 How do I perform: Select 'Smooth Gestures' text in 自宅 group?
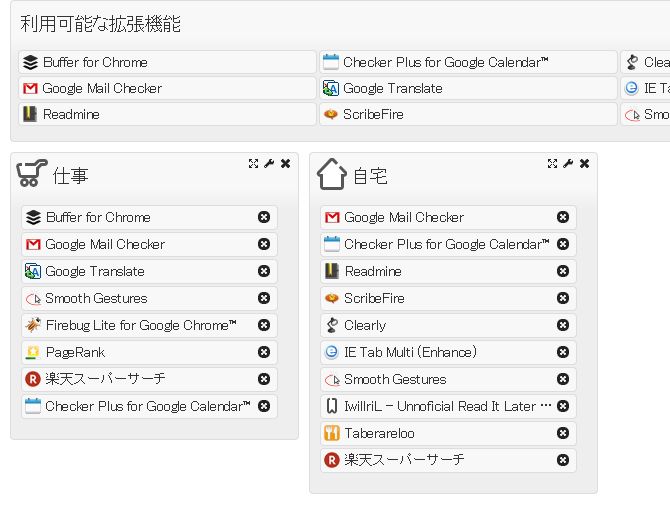click(395, 379)
